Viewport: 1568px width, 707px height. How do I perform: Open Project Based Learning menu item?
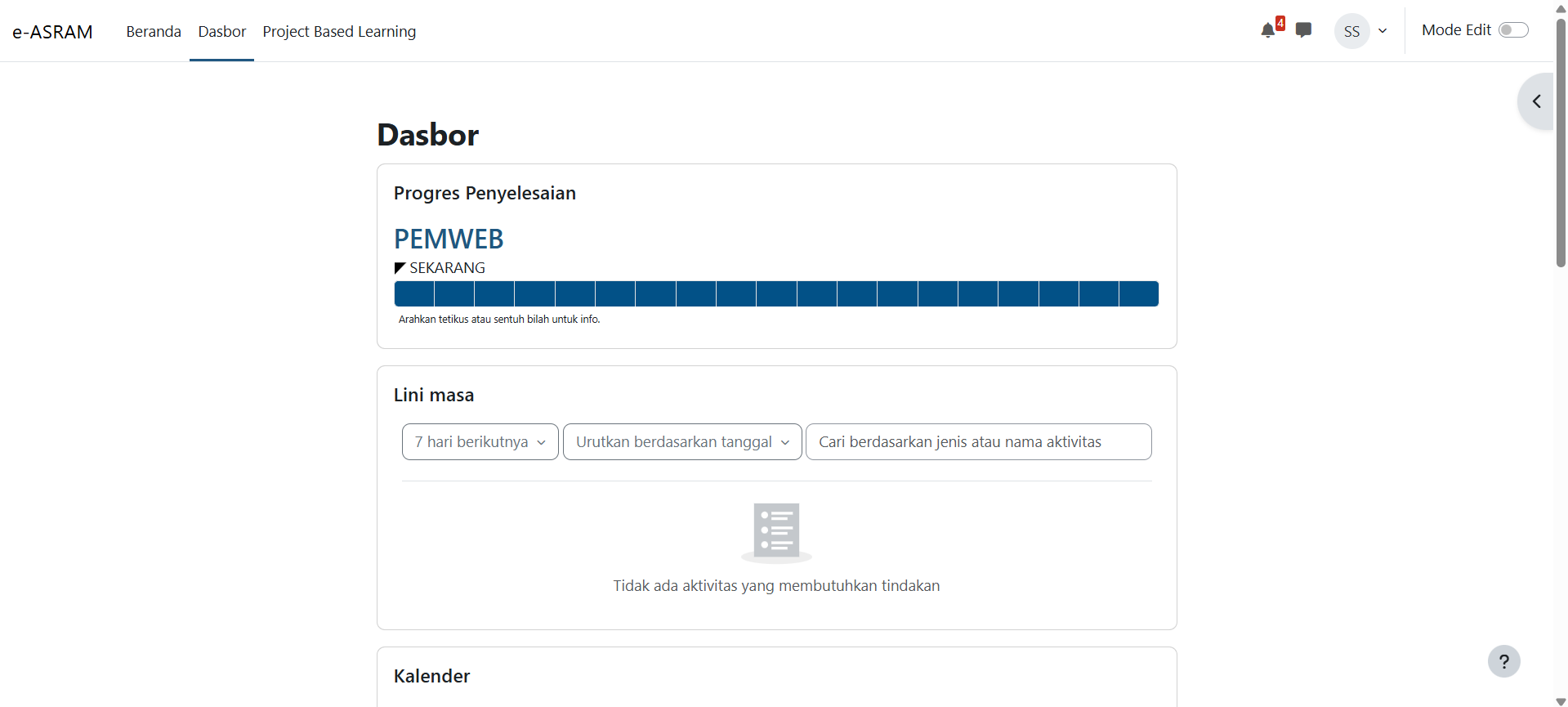(x=339, y=32)
